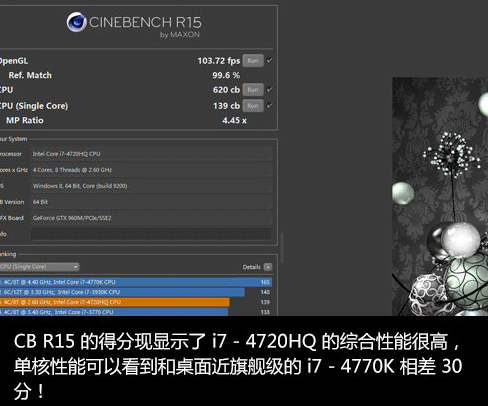
Task: Run the CPU benchmark
Action: click(x=253, y=90)
